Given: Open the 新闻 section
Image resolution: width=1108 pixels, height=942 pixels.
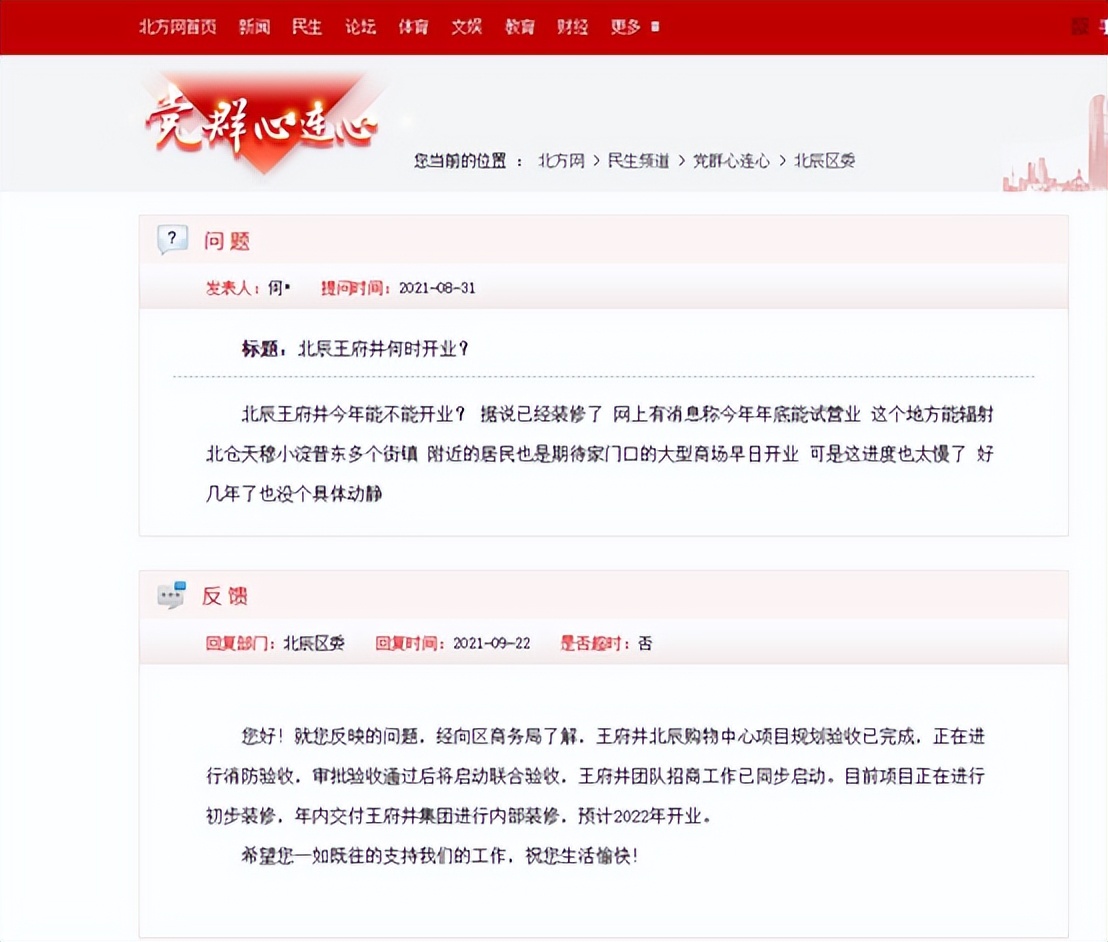Looking at the screenshot, I should coord(254,27).
